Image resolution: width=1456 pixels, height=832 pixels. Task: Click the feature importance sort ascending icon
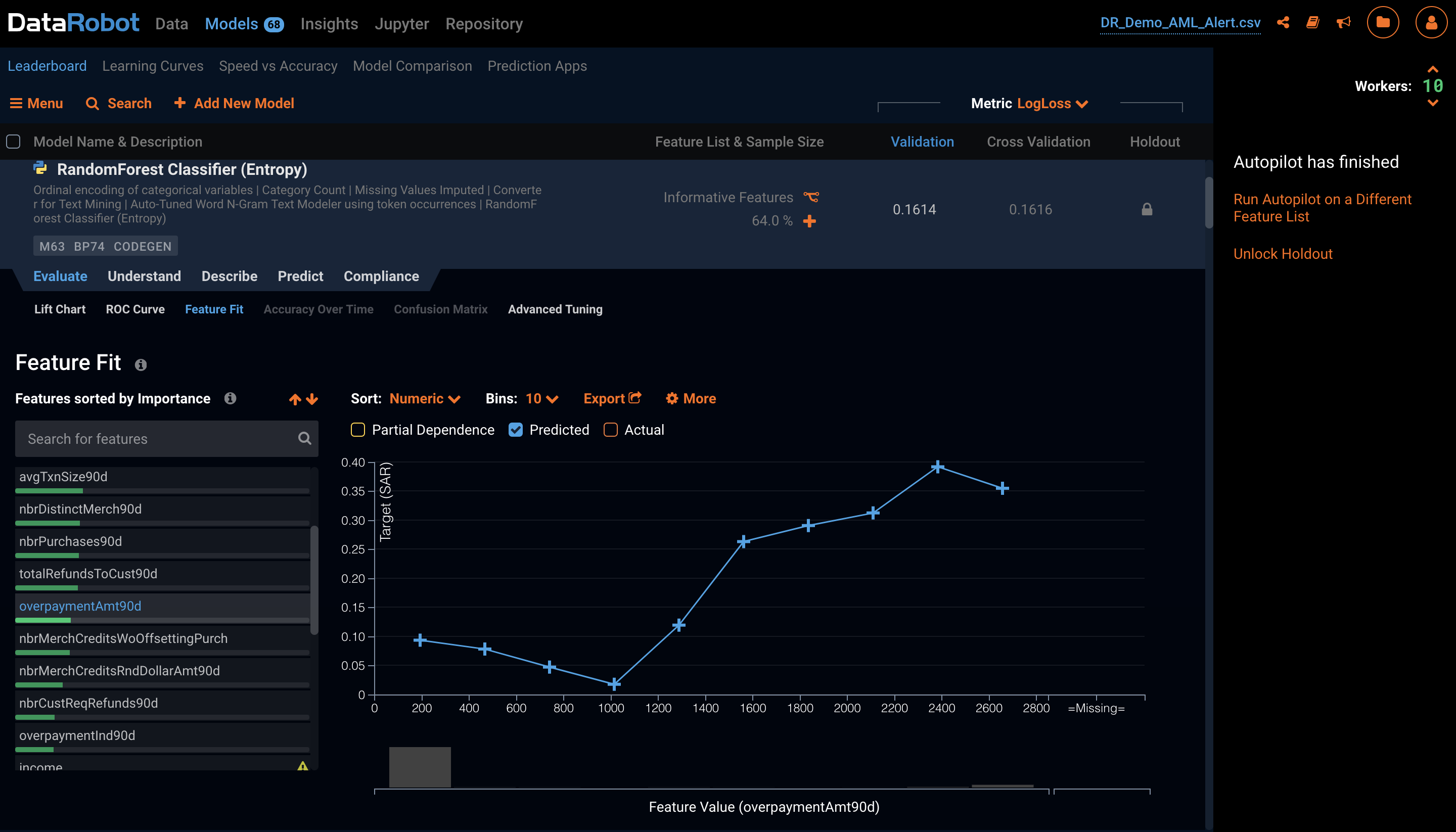pyautogui.click(x=295, y=399)
